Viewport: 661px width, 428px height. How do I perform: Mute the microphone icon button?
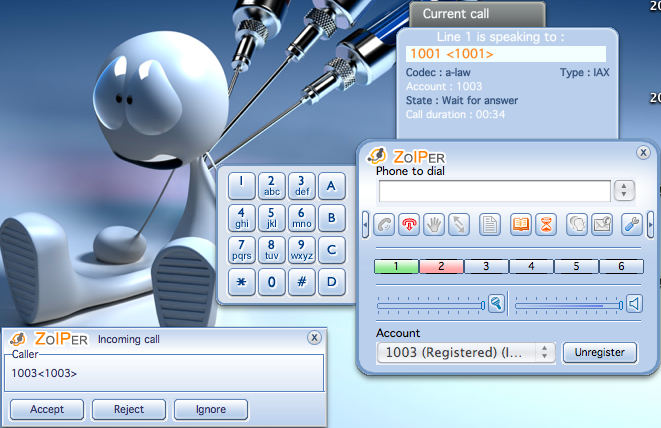[497, 304]
